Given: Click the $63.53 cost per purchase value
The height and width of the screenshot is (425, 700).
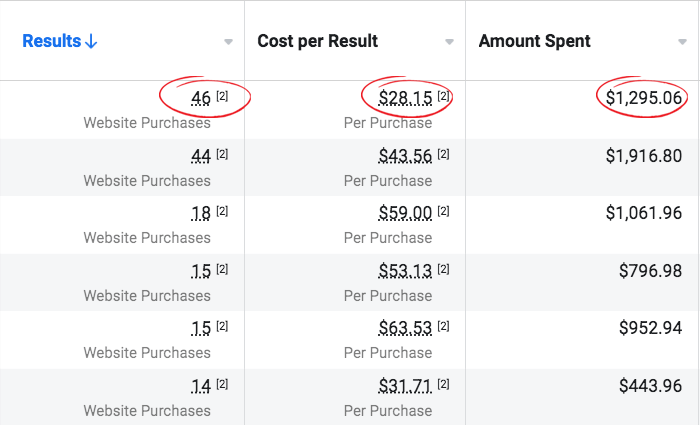Looking at the screenshot, I should point(405,328).
